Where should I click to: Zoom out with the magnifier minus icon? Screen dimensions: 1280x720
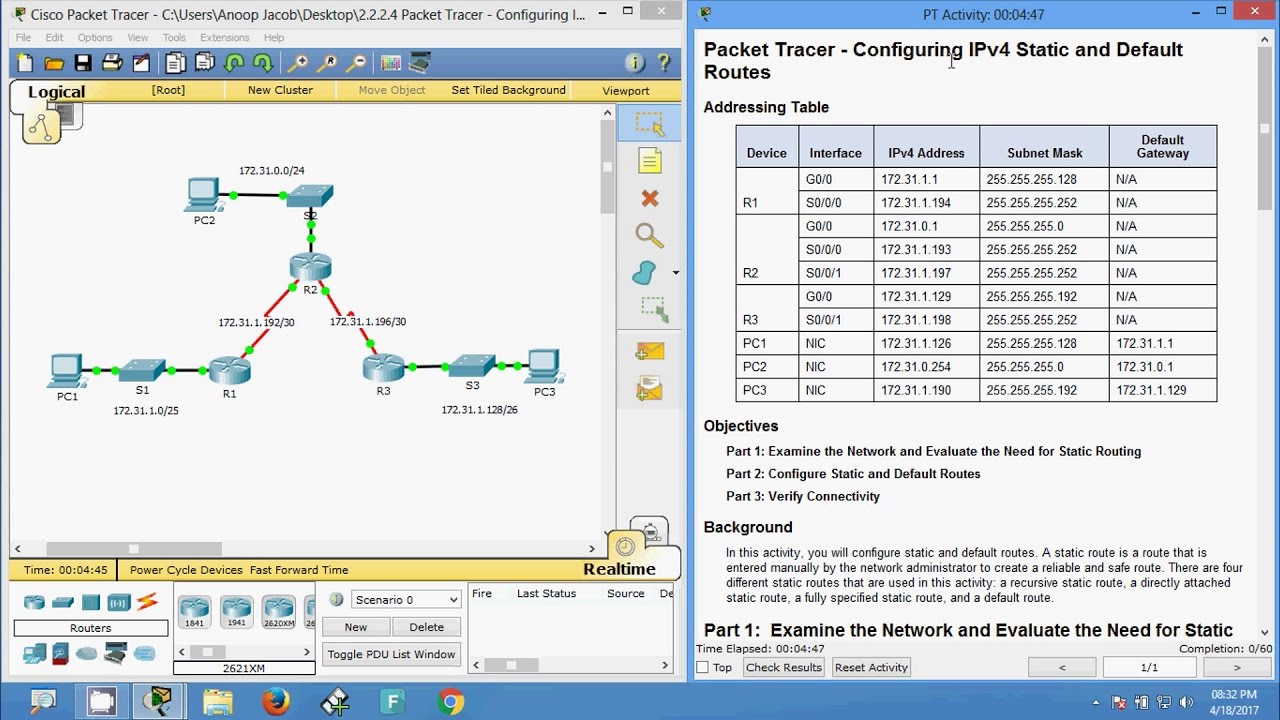[x=356, y=63]
